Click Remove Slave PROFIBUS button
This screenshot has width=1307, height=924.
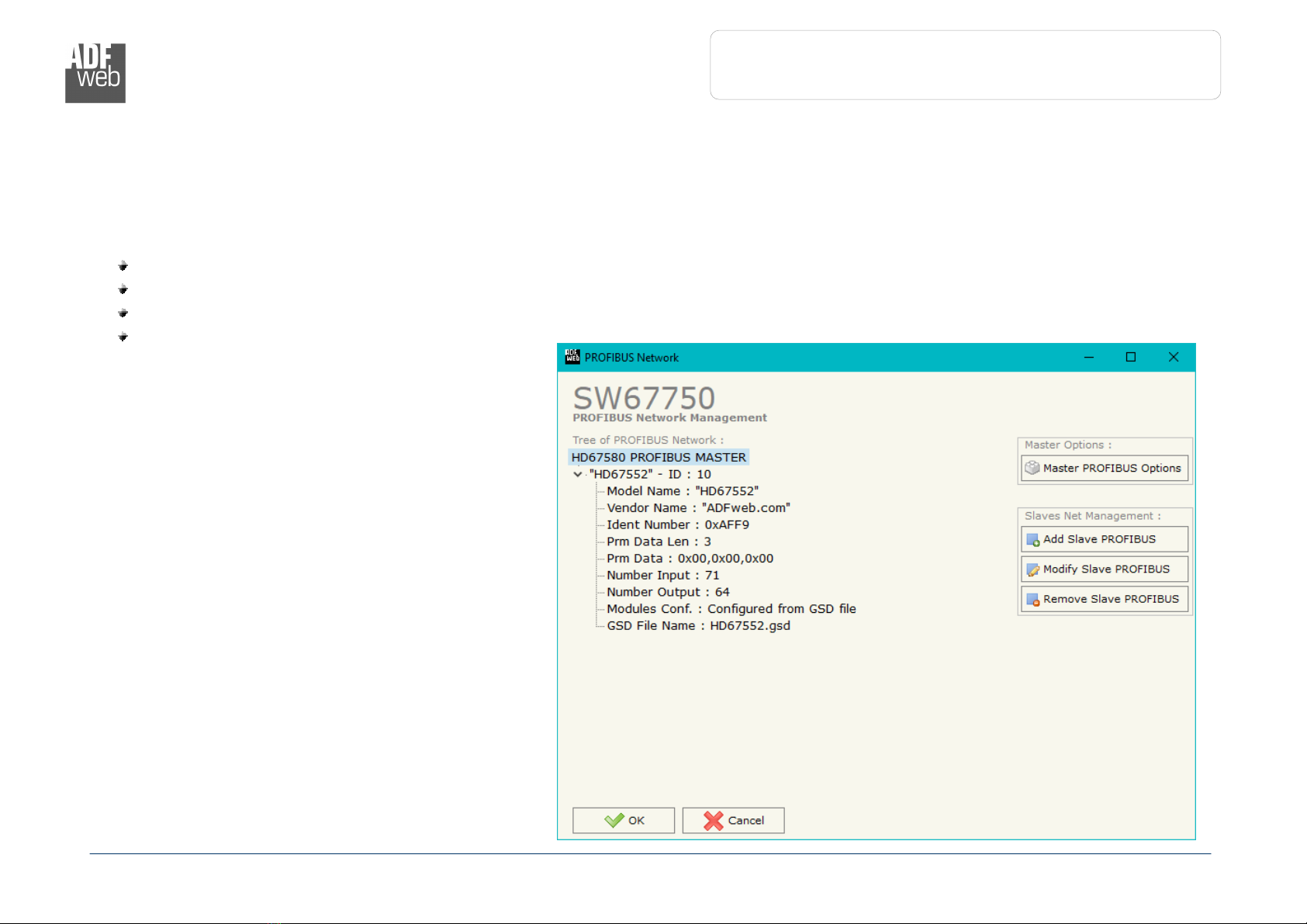coord(1105,599)
